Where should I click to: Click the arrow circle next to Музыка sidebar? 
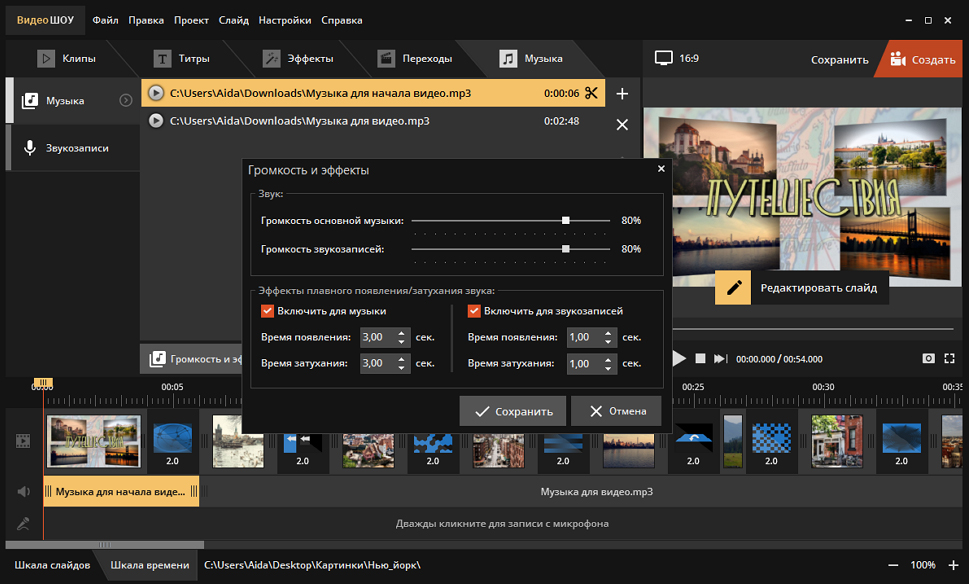click(x=126, y=100)
